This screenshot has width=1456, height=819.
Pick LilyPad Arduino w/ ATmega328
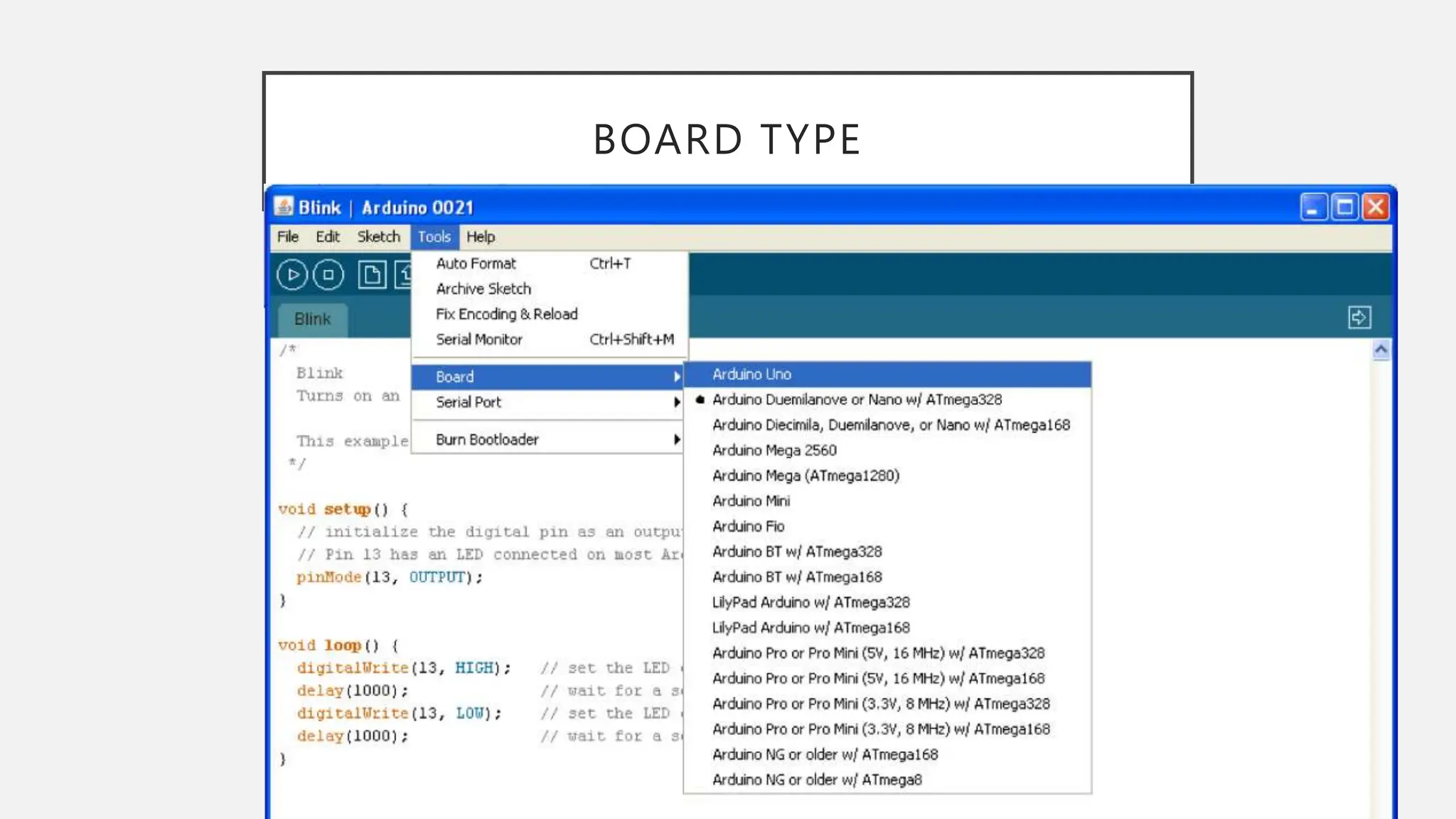tap(888, 603)
